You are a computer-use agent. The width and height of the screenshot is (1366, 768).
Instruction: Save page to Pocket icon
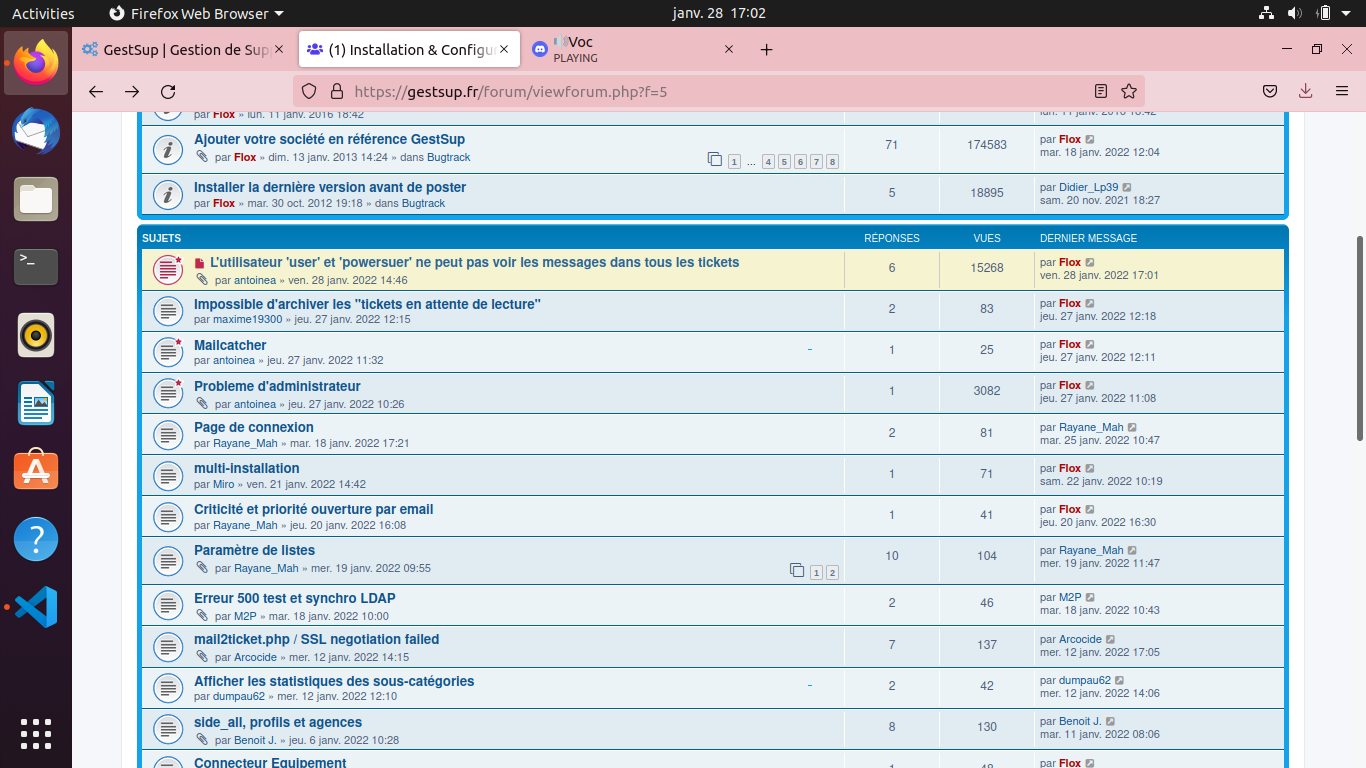pos(1269,91)
